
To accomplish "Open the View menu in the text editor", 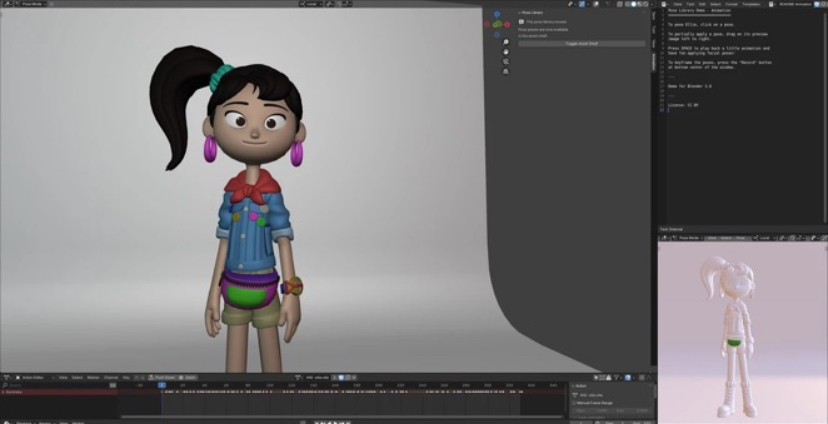I will pyautogui.click(x=678, y=4).
